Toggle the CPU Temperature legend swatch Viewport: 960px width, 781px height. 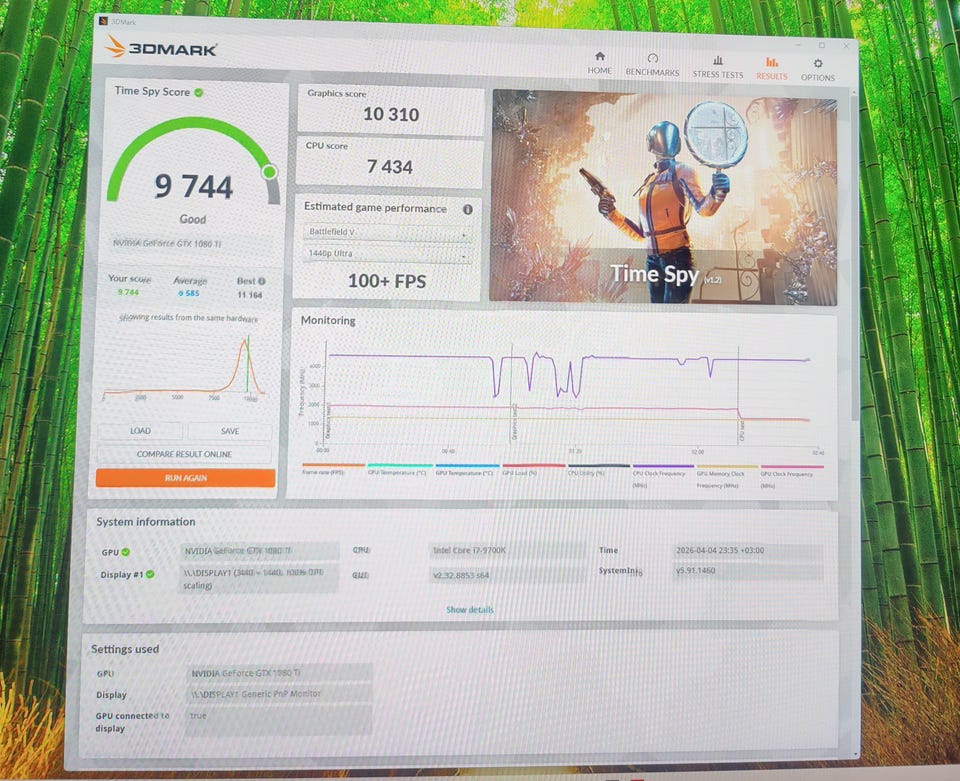[x=399, y=466]
